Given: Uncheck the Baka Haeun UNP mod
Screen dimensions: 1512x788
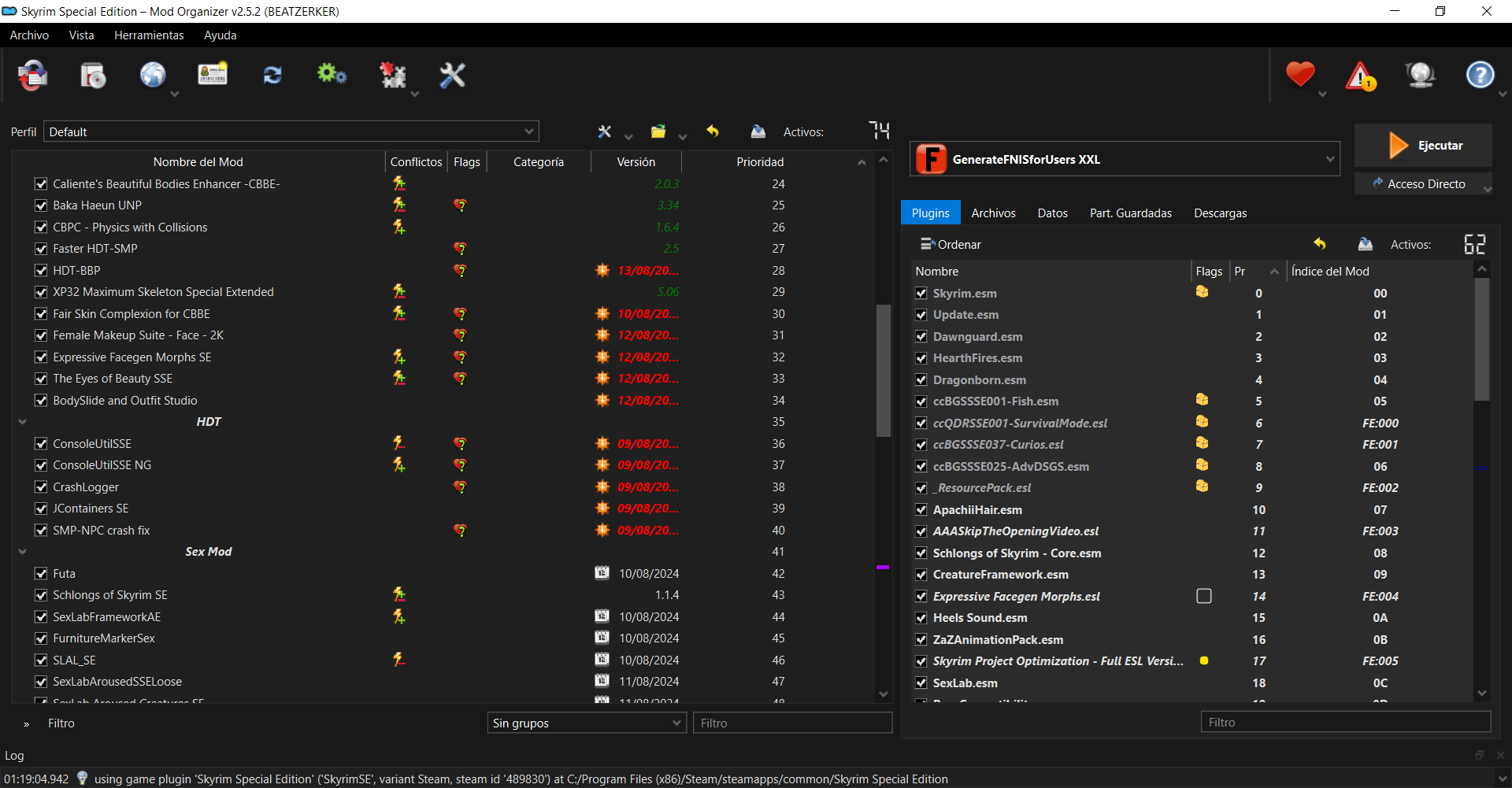Looking at the screenshot, I should pyautogui.click(x=41, y=205).
